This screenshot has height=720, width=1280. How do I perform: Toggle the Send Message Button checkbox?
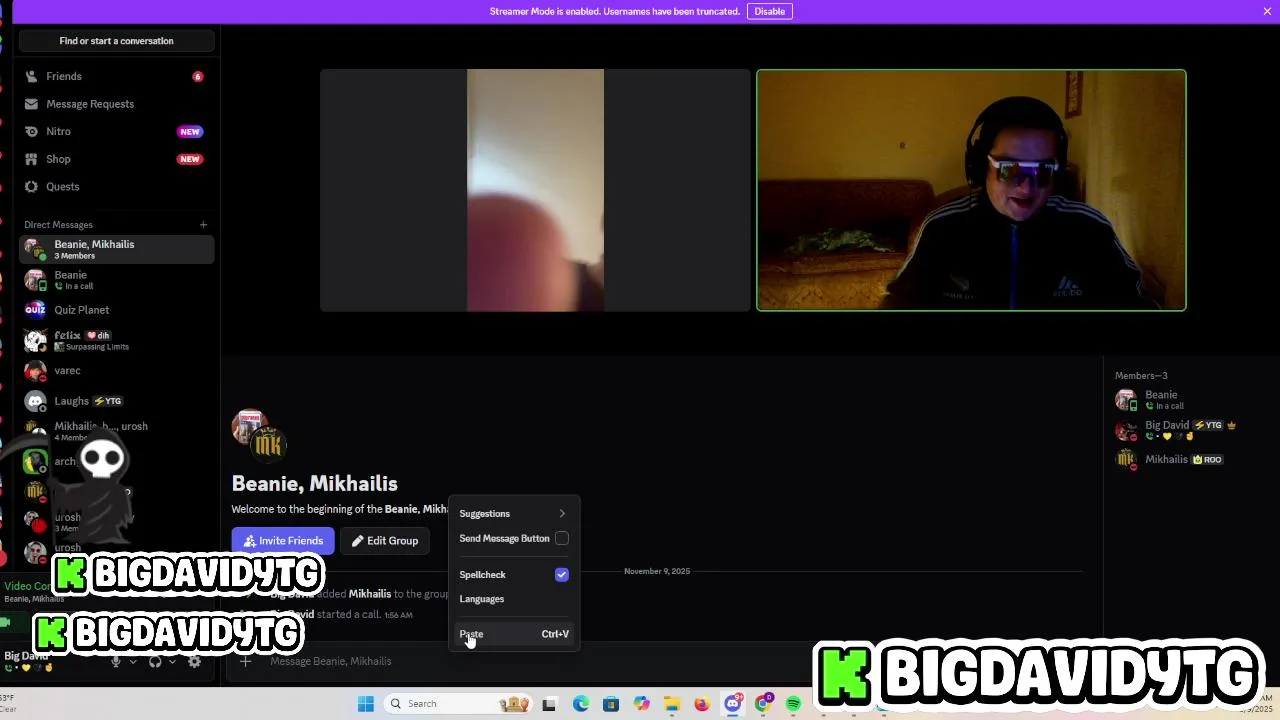562,539
